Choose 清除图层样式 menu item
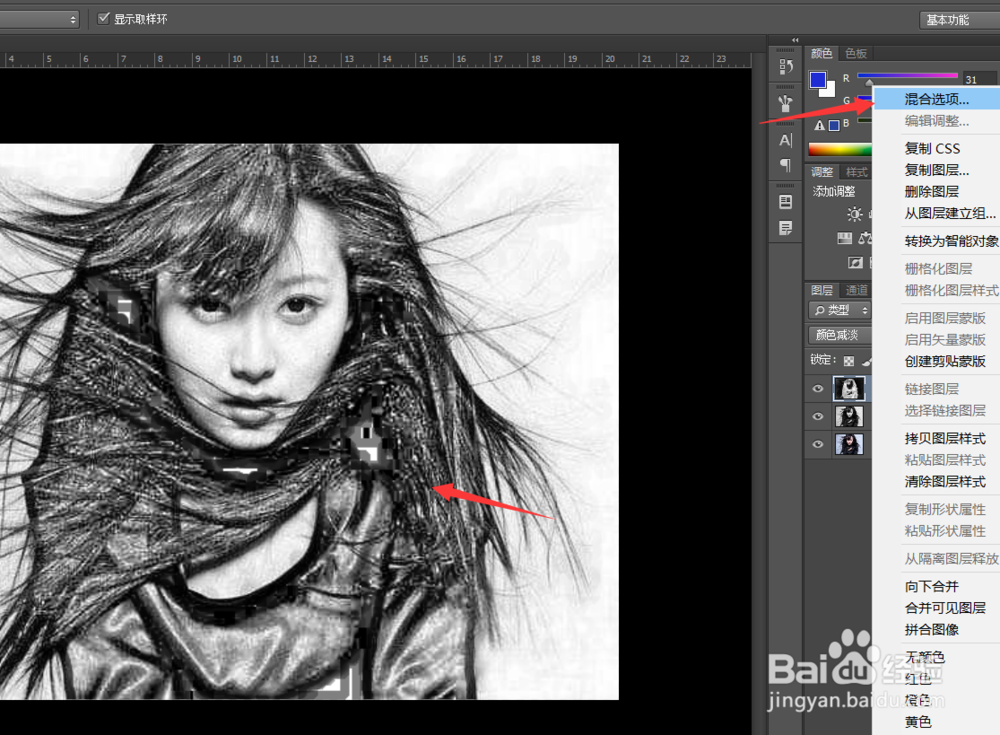This screenshot has width=1000, height=735. point(936,482)
